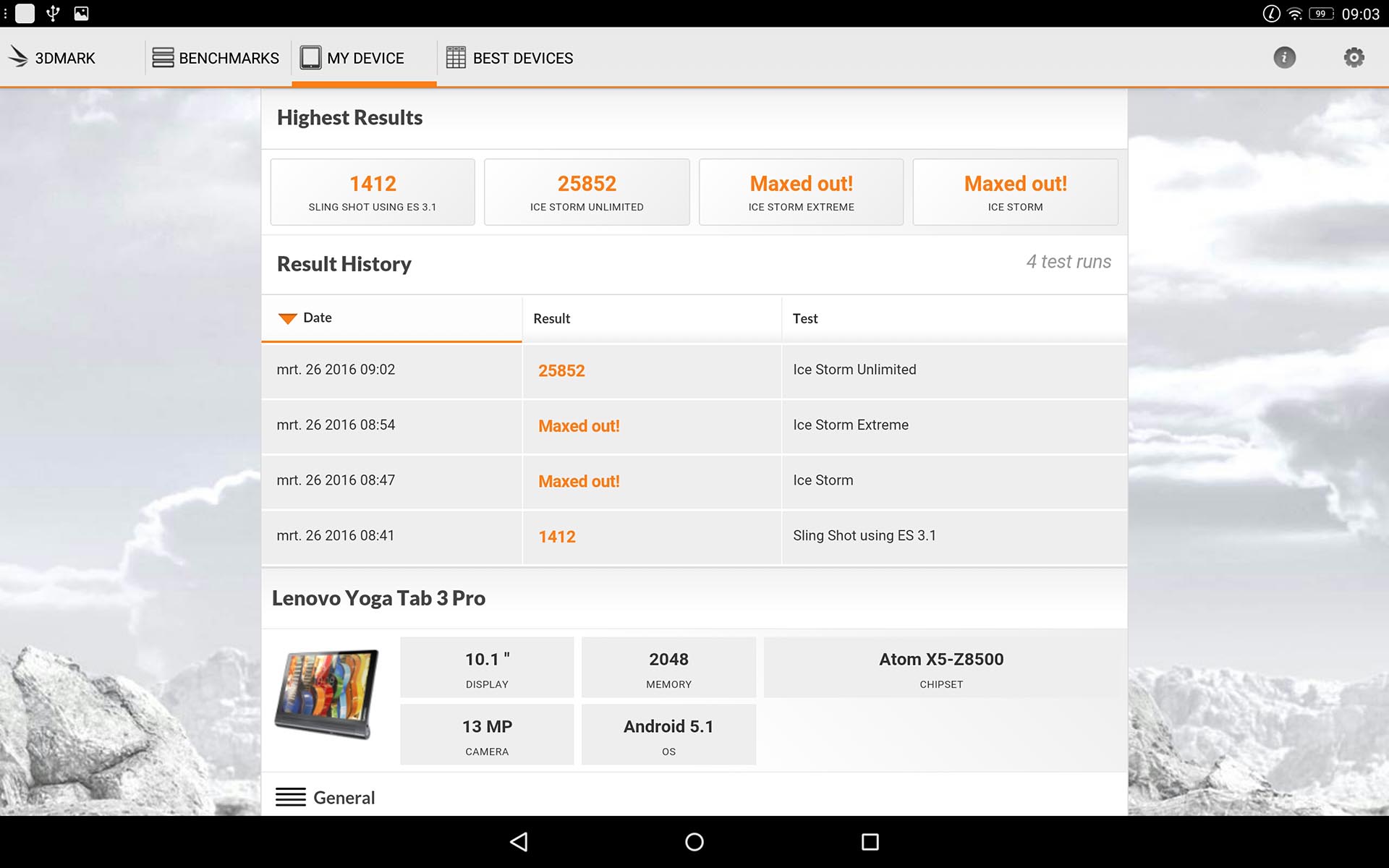Open the 3DMark home logo
Image resolution: width=1389 pixels, height=868 pixels.
tap(51, 58)
